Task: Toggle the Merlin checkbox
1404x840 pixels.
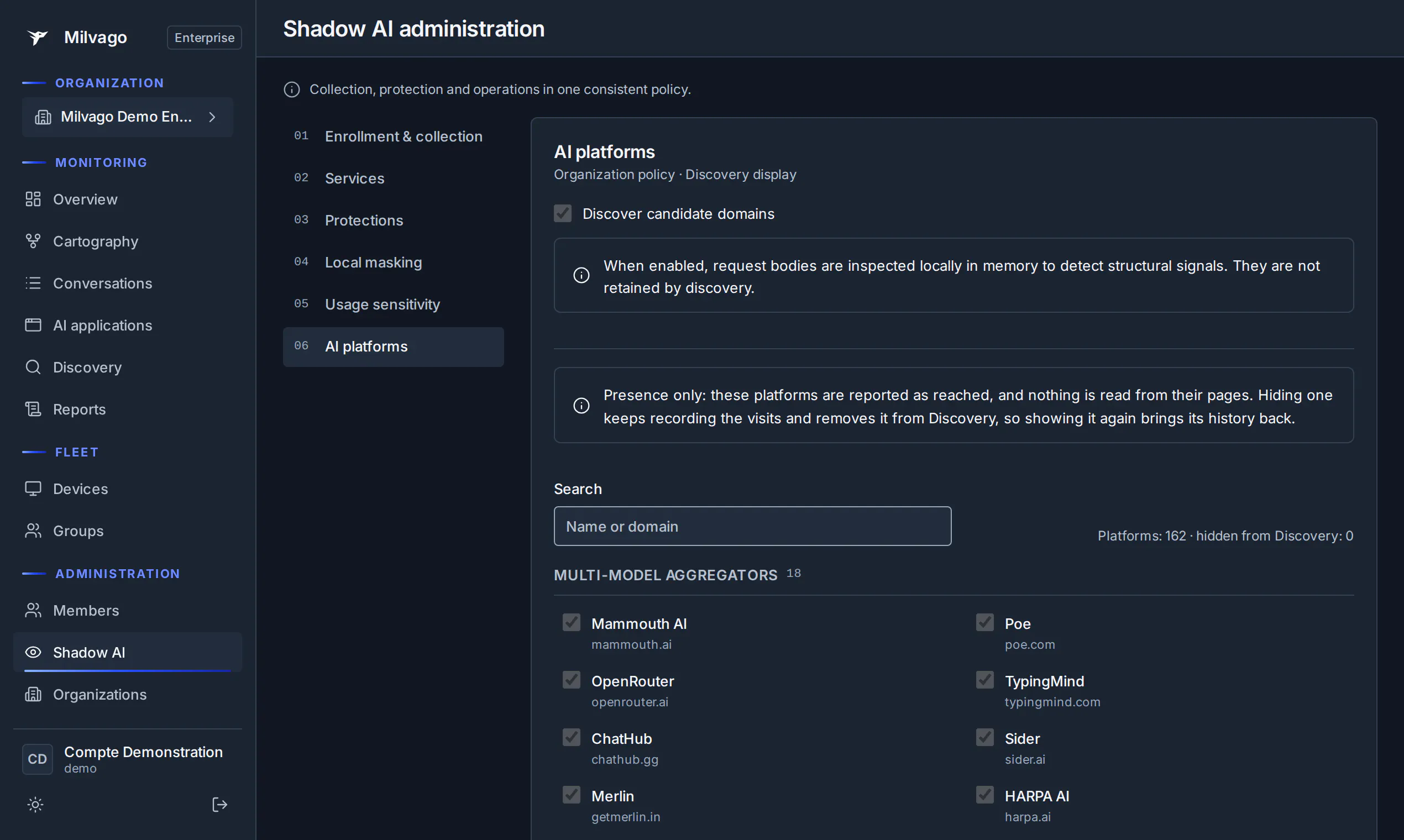Action: 572,795
